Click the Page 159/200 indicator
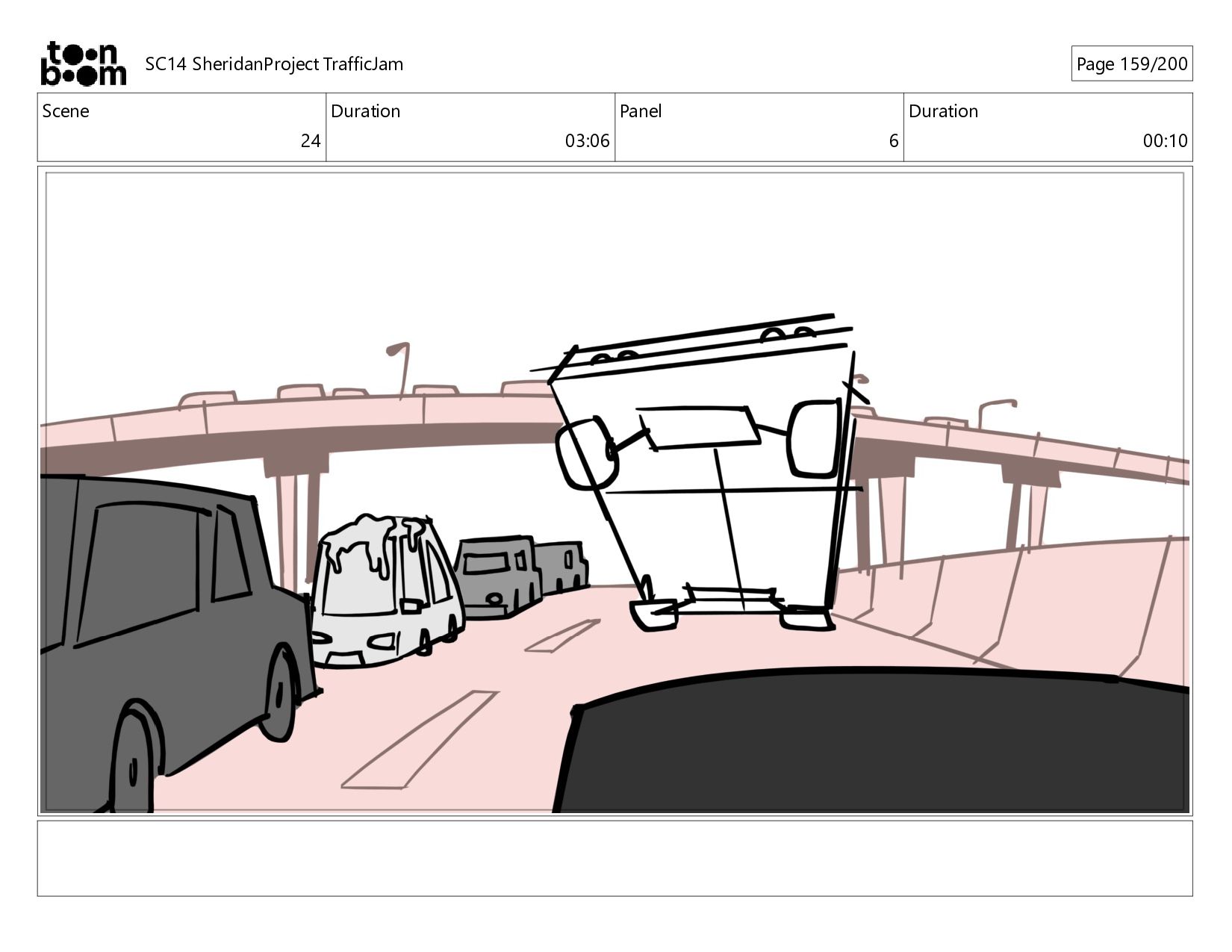This screenshot has width=1232, height=952. 1131,64
